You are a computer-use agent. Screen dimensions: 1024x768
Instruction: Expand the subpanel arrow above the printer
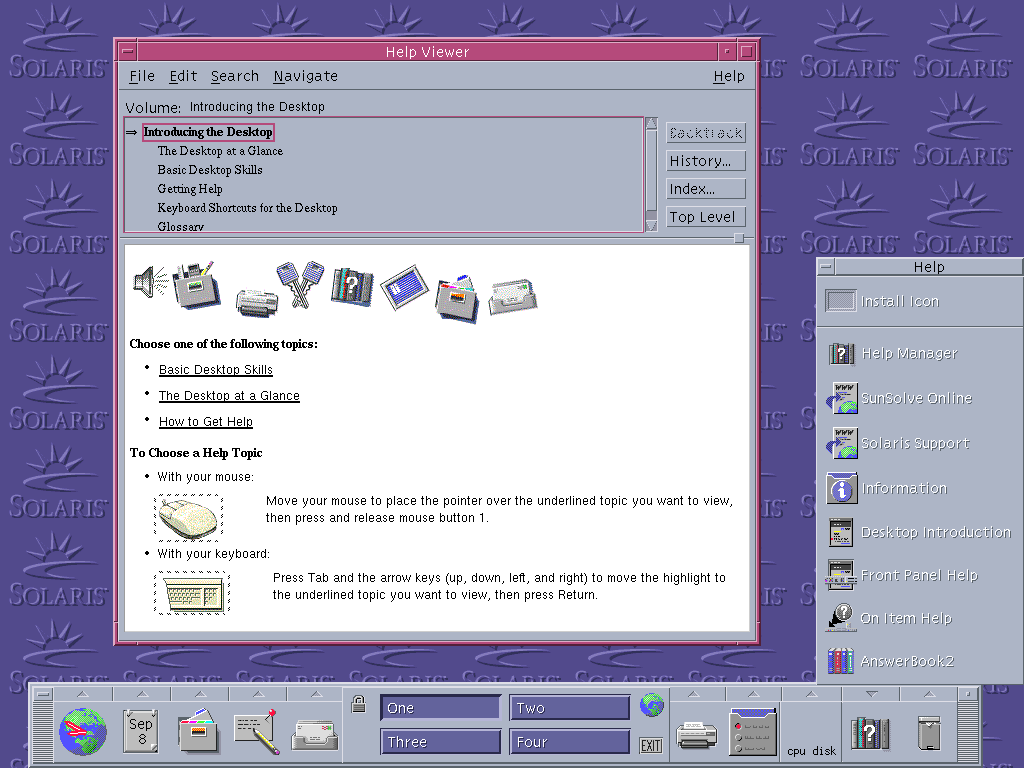pos(694,694)
